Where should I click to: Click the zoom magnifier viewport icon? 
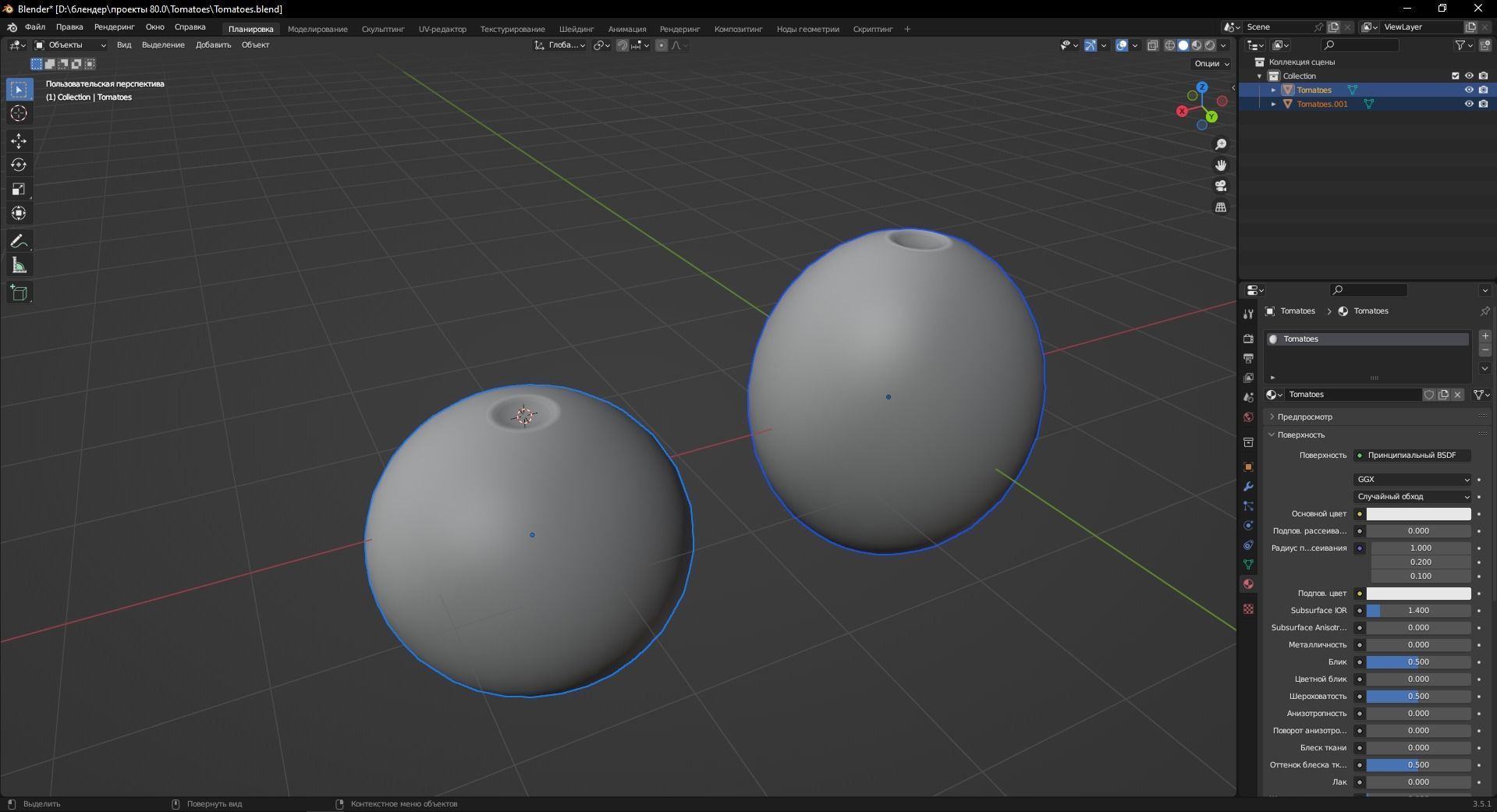pos(1221,144)
